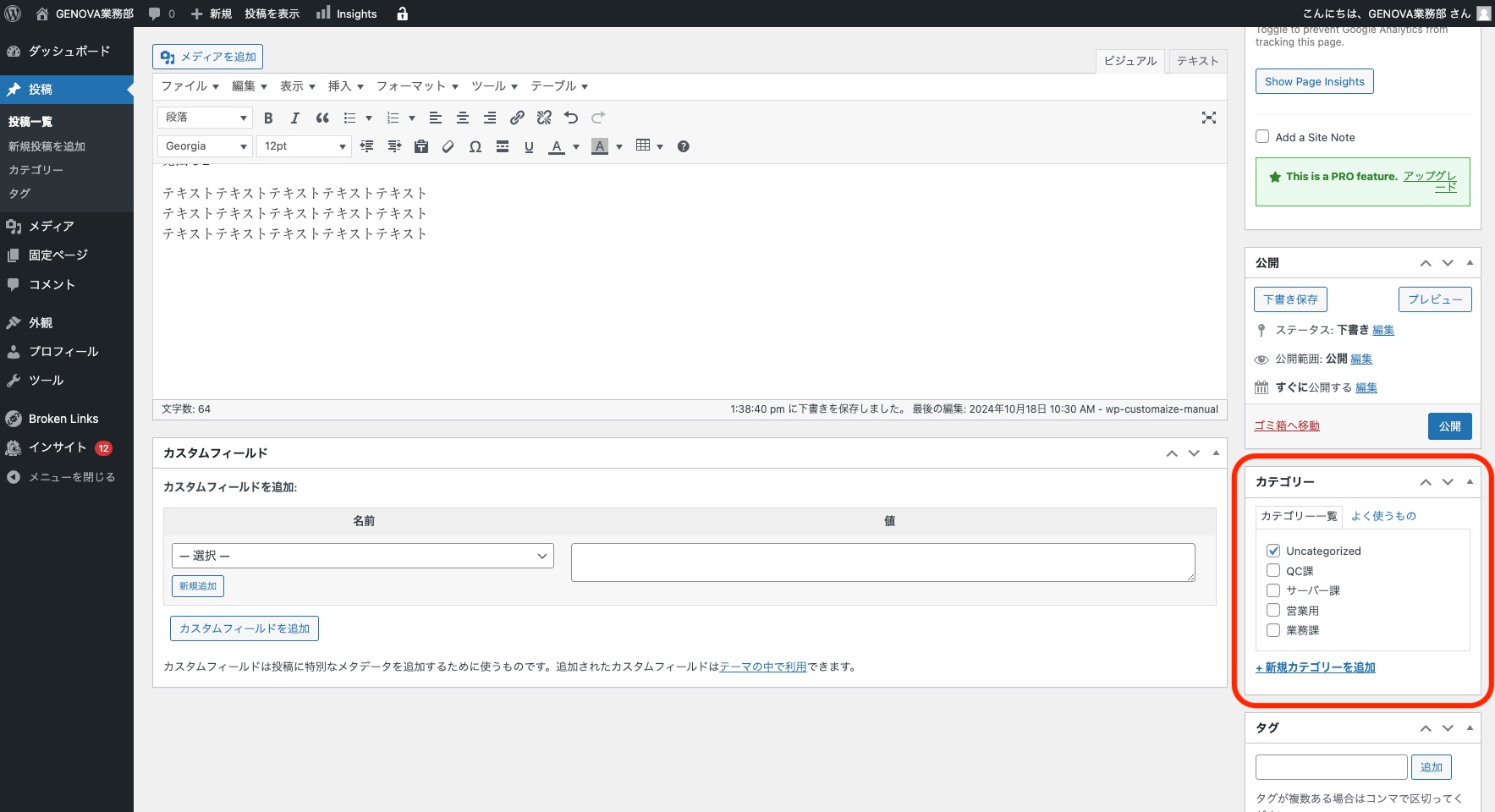Viewport: 1495px width, 812px height.
Task: Open the 12pt font size dropdown
Action: pos(304,146)
